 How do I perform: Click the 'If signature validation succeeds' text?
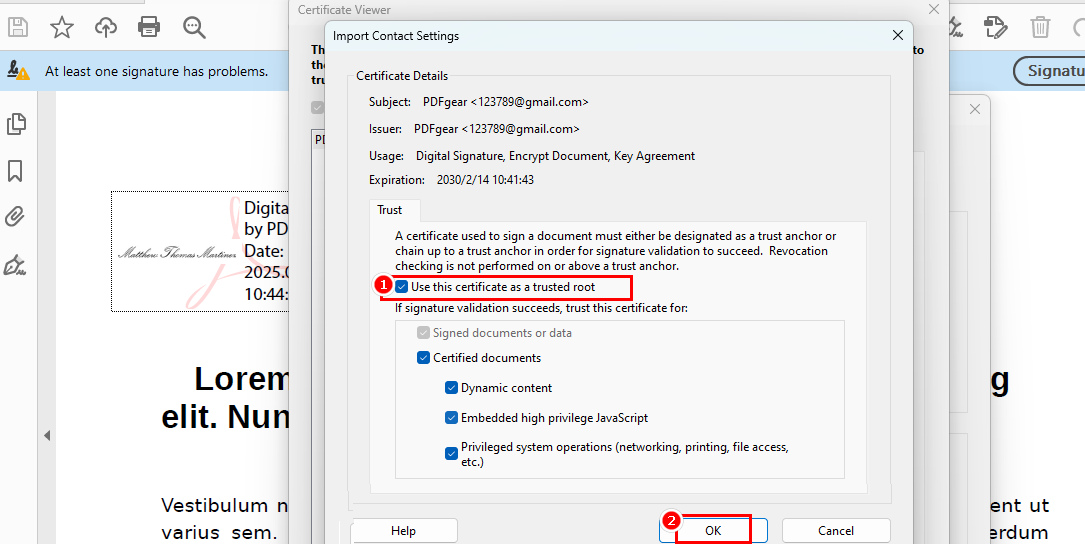coord(542,307)
